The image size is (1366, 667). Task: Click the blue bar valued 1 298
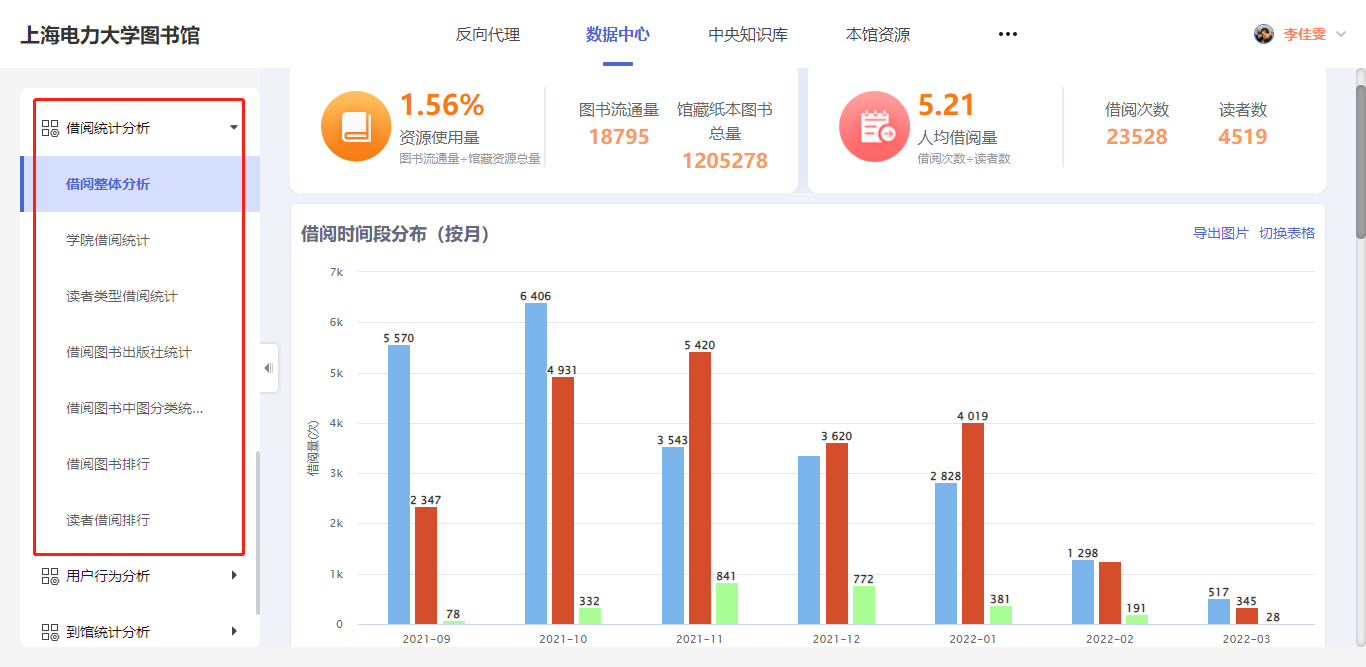(x=1083, y=592)
